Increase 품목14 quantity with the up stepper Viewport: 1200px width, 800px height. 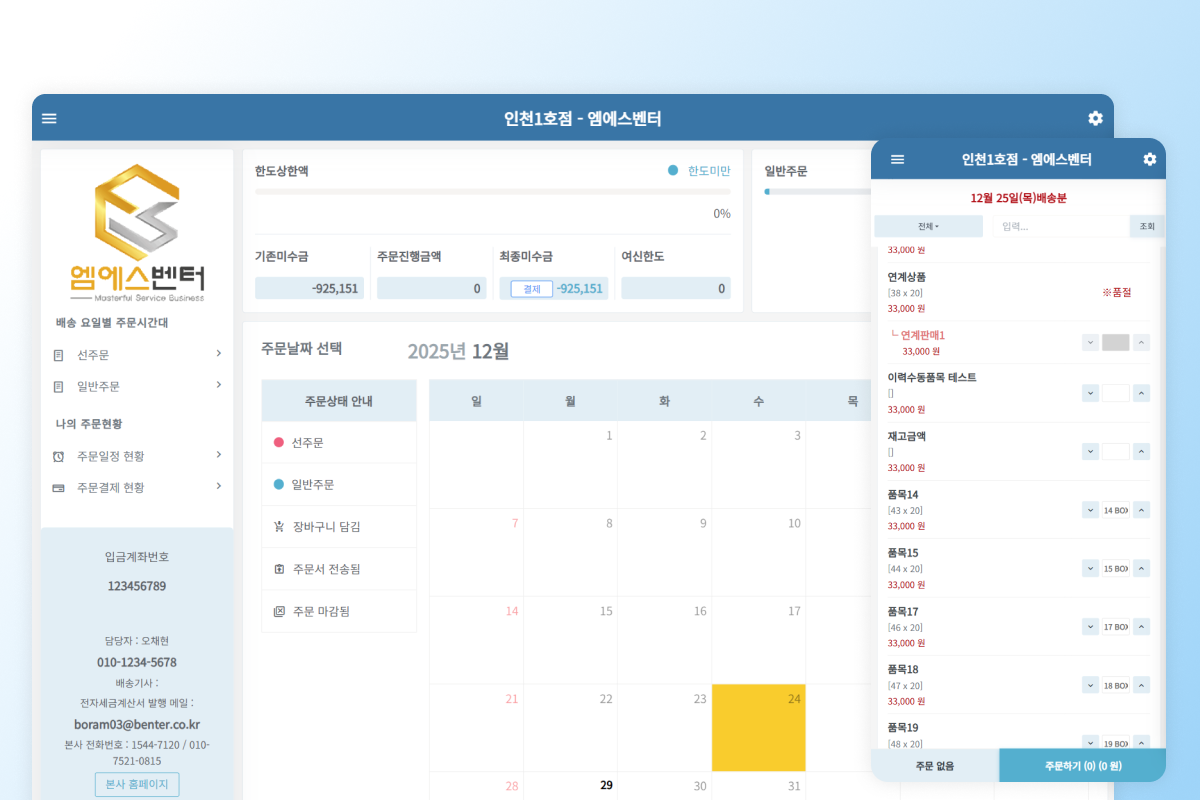pos(1141,509)
